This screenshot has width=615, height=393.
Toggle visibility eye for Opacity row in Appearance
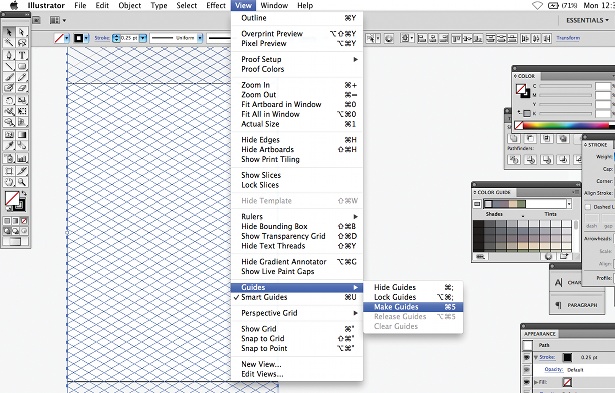pos(527,369)
